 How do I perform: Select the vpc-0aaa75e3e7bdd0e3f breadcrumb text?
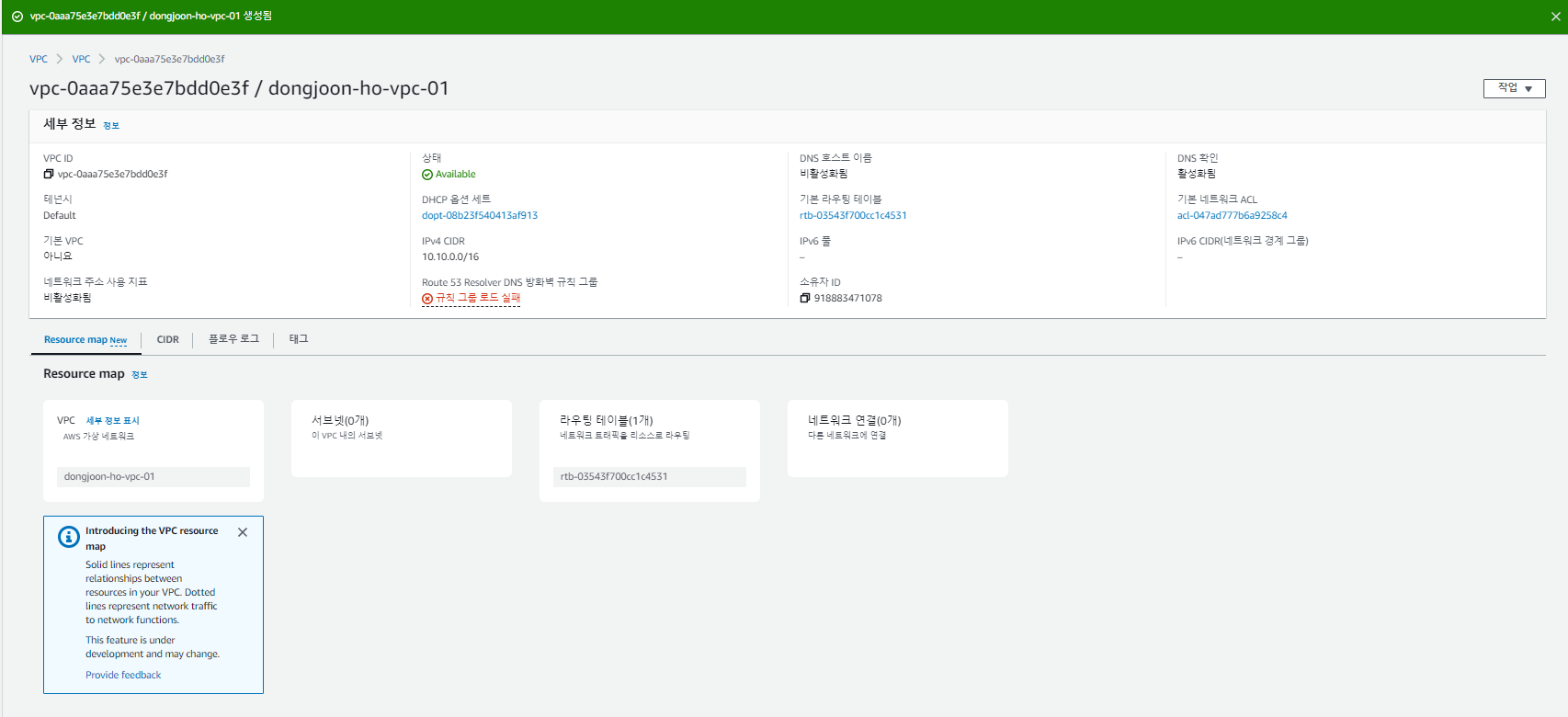point(169,59)
